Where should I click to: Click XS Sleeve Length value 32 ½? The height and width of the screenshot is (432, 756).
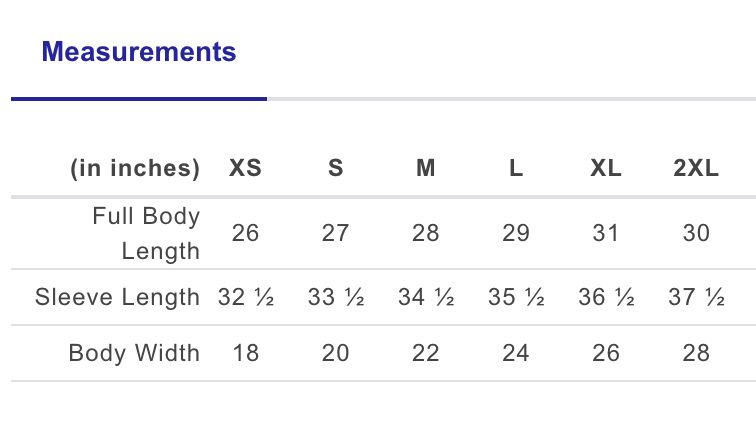tap(245, 297)
